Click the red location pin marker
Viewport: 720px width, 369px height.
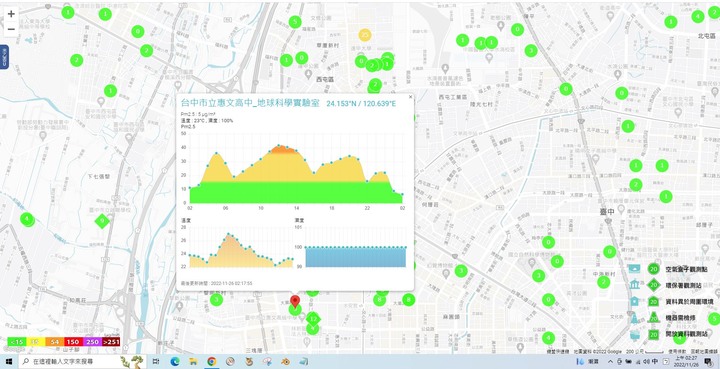click(296, 302)
